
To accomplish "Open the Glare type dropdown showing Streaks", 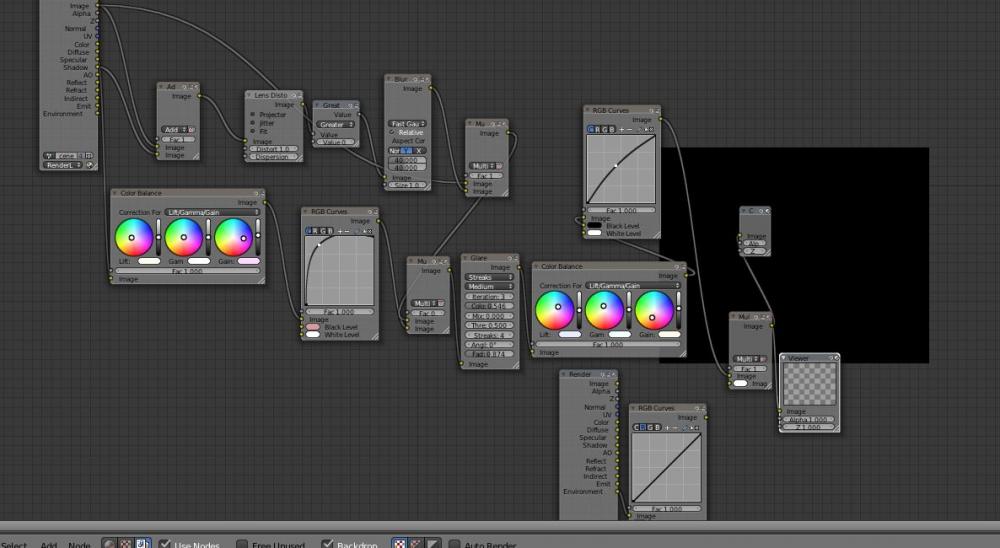I will [x=490, y=277].
